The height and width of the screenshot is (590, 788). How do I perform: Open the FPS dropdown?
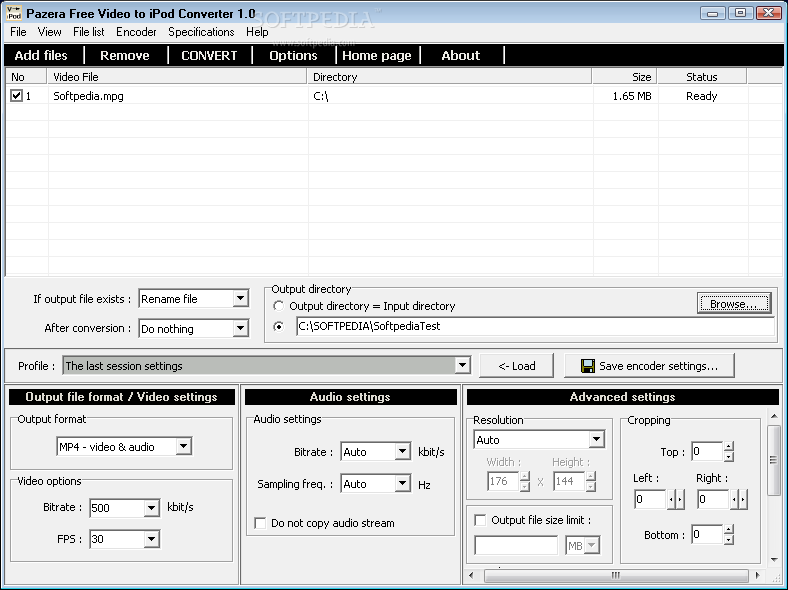[x=151, y=539]
